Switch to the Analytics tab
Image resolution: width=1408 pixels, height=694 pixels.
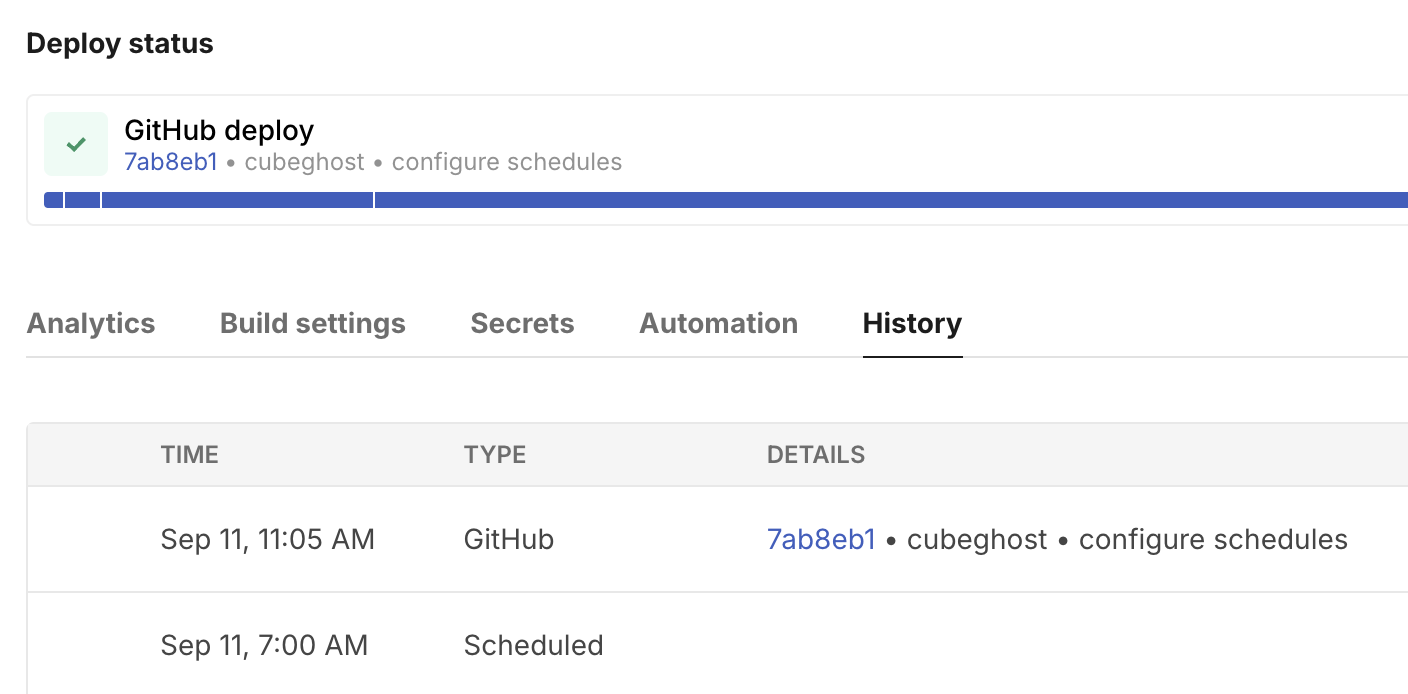pos(90,323)
